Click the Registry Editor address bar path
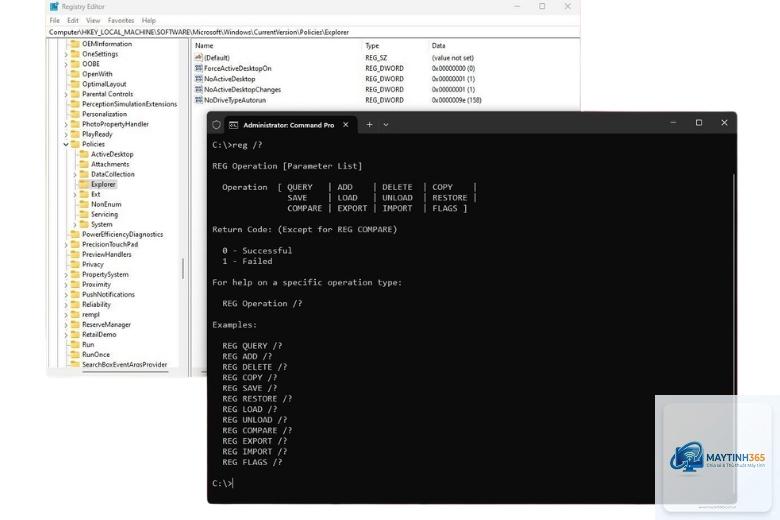This screenshot has width=780, height=520. [199, 32]
